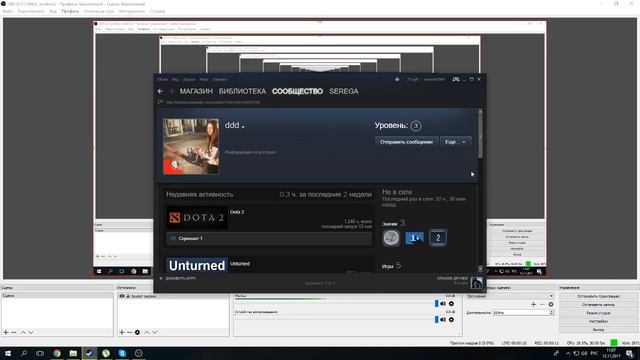The image size is (640, 360).
Task: Add a source with Sources plus icon
Action: click(x=122, y=332)
